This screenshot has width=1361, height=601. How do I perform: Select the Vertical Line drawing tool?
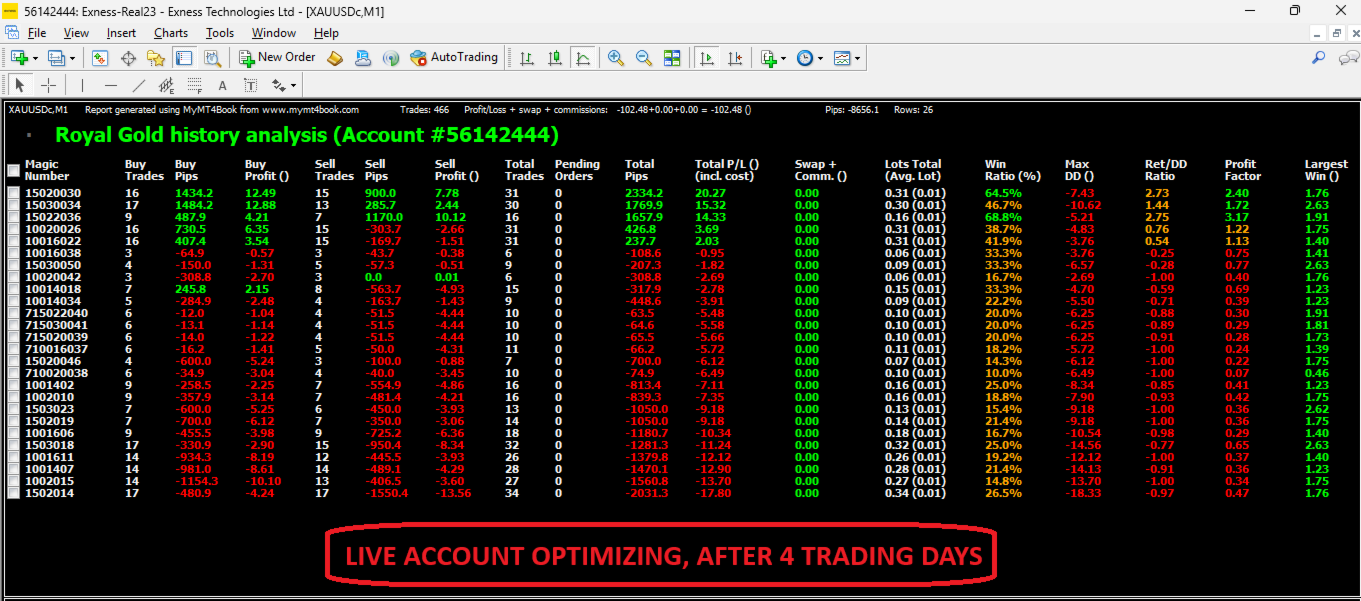click(x=83, y=85)
